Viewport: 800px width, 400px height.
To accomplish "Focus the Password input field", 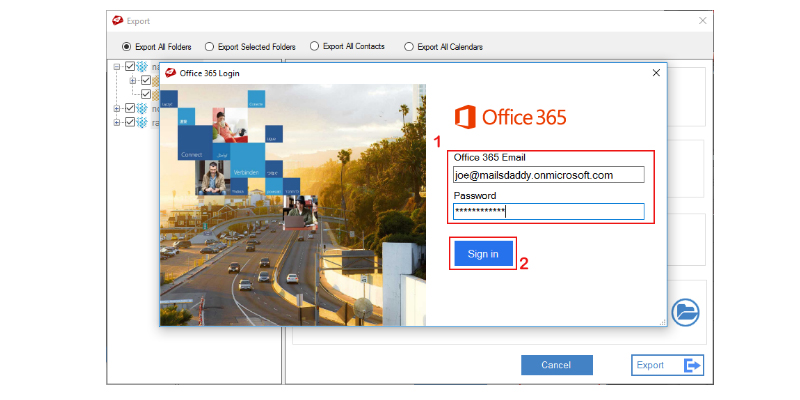I will pos(548,211).
